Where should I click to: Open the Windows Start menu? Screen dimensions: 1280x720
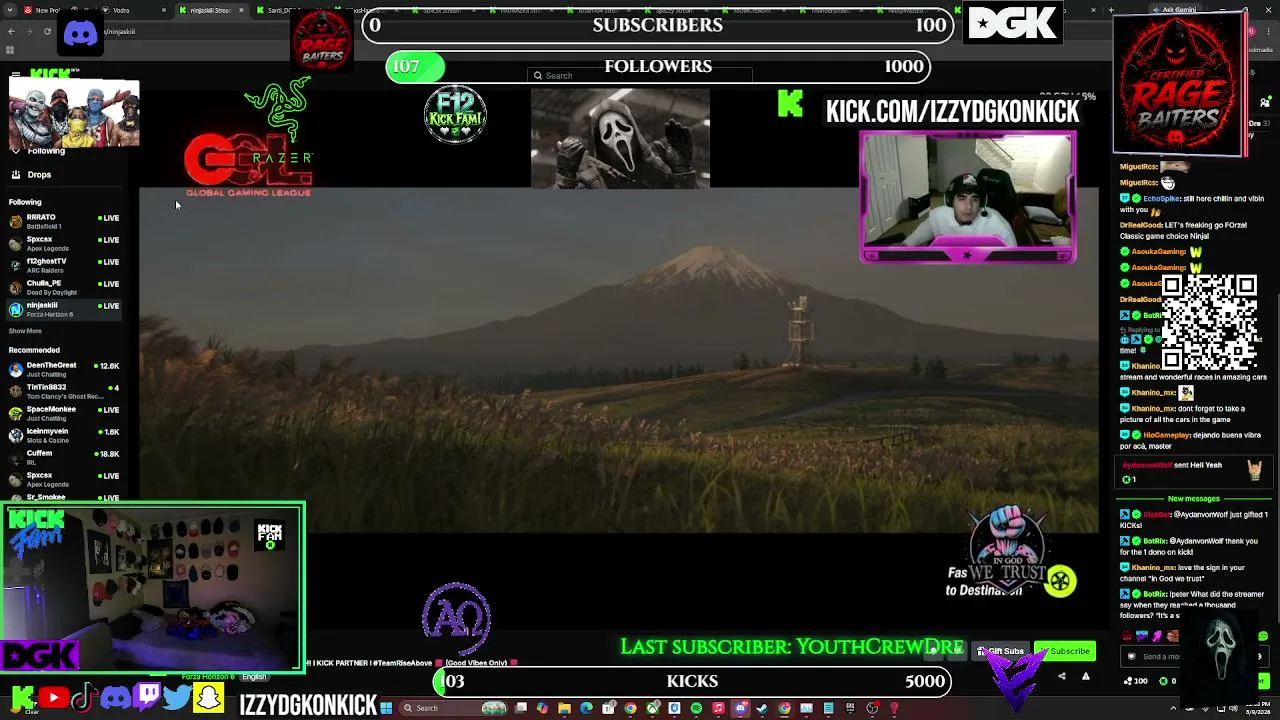(x=386, y=708)
